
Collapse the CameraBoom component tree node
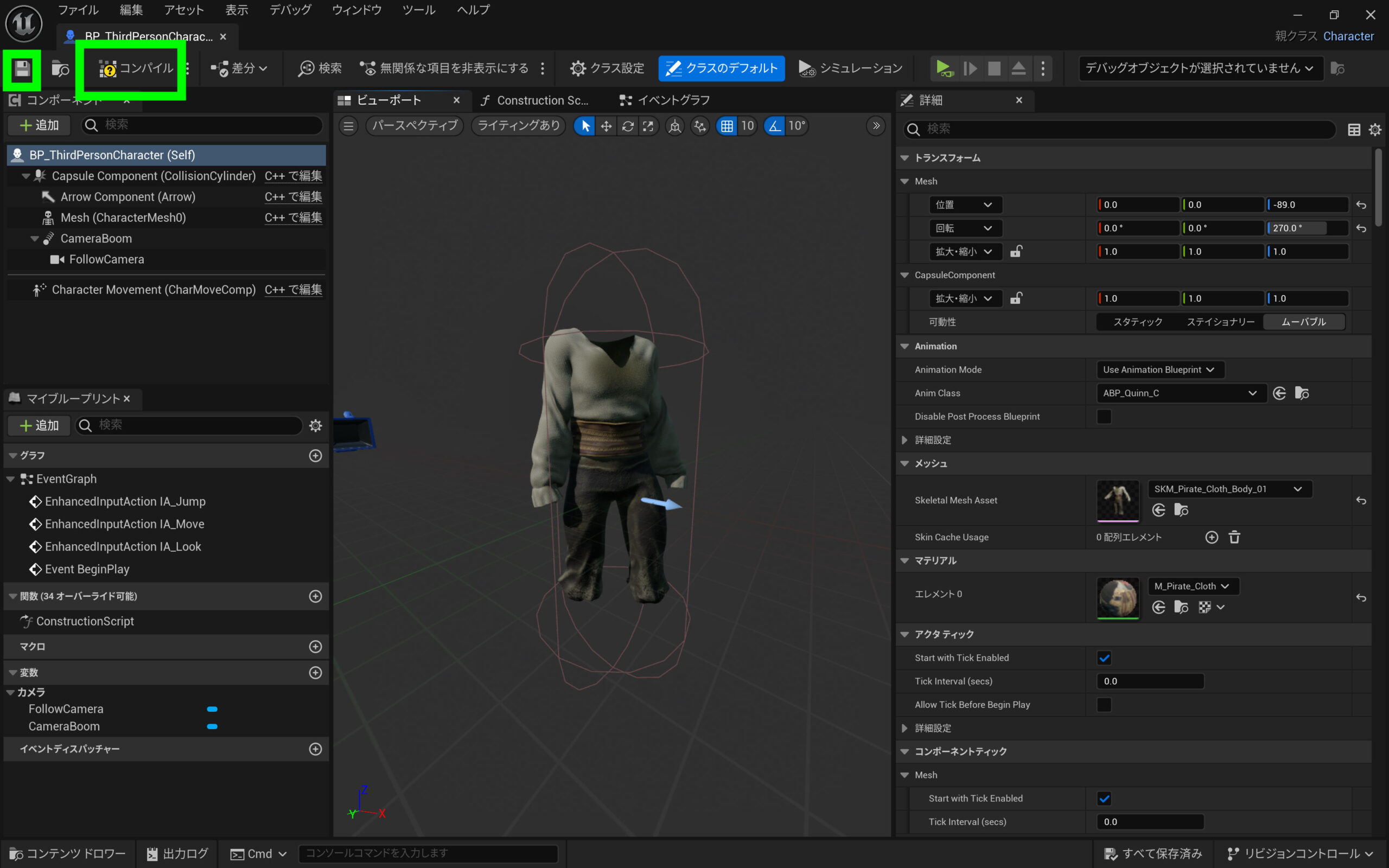[34, 238]
